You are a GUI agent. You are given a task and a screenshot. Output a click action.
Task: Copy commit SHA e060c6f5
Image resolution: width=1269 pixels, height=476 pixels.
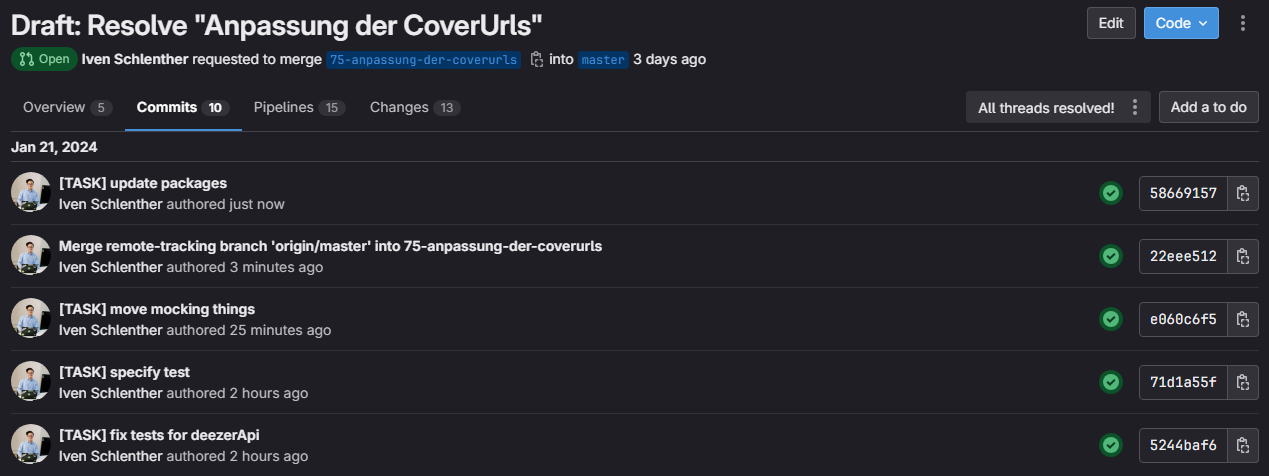[x=1242, y=319]
